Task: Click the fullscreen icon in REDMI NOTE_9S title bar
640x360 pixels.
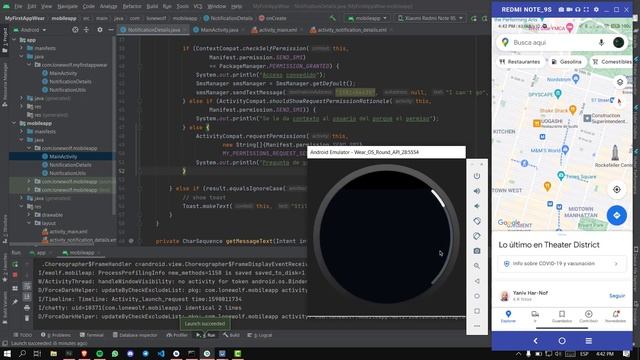Action: pos(587,9)
